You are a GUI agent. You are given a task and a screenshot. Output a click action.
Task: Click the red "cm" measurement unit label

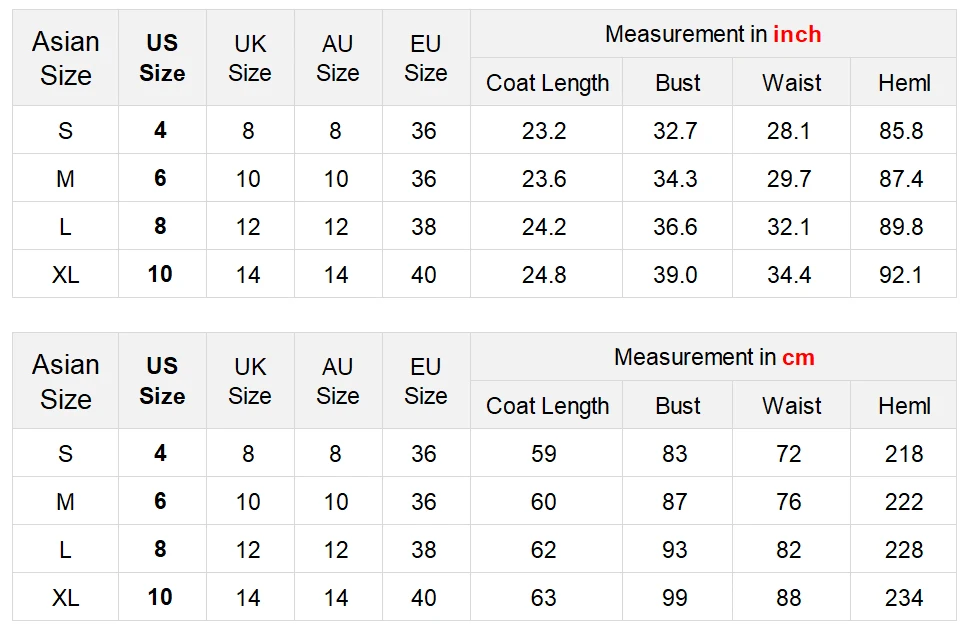click(x=798, y=357)
